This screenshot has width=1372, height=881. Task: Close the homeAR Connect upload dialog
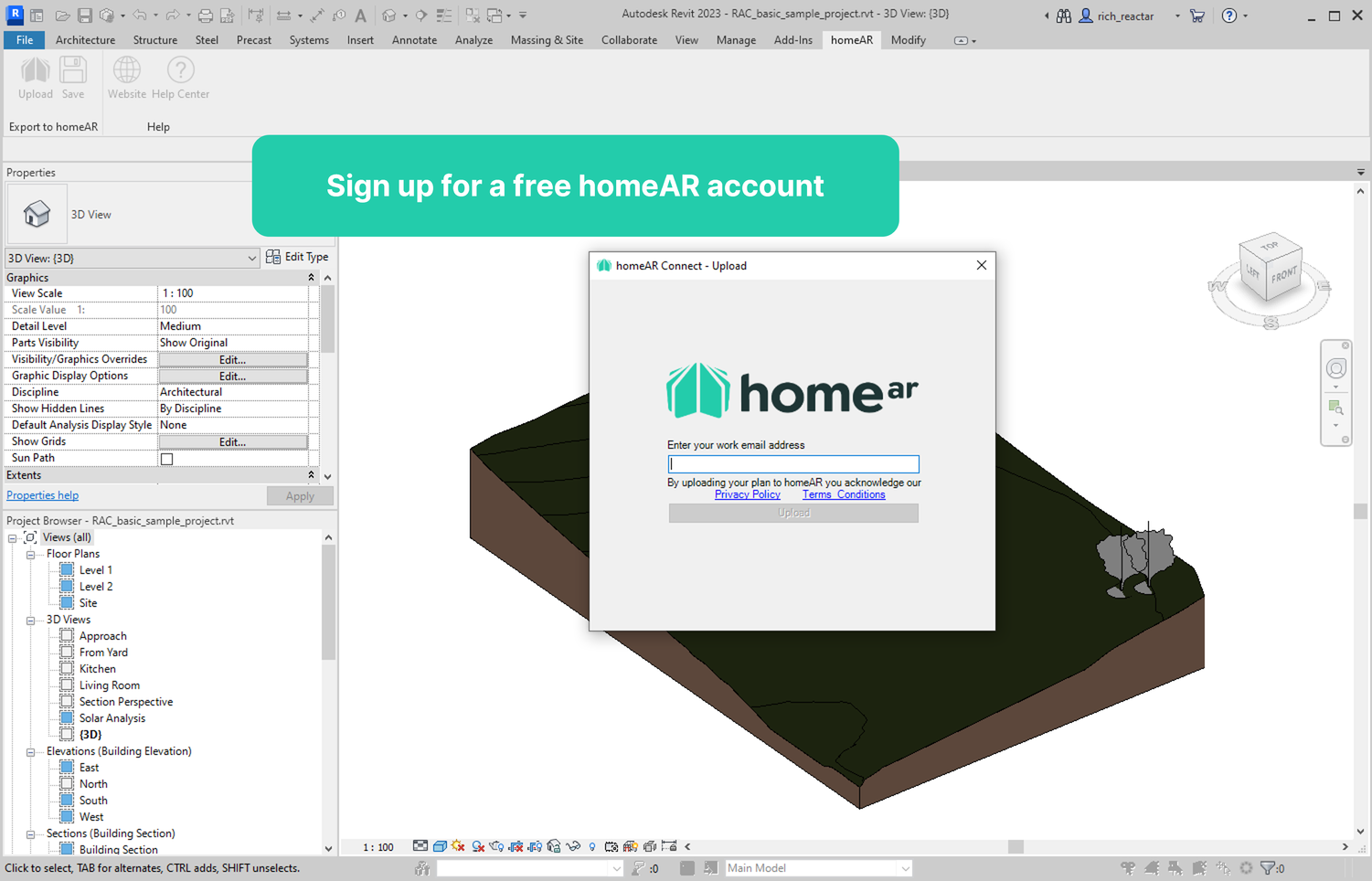point(981,265)
